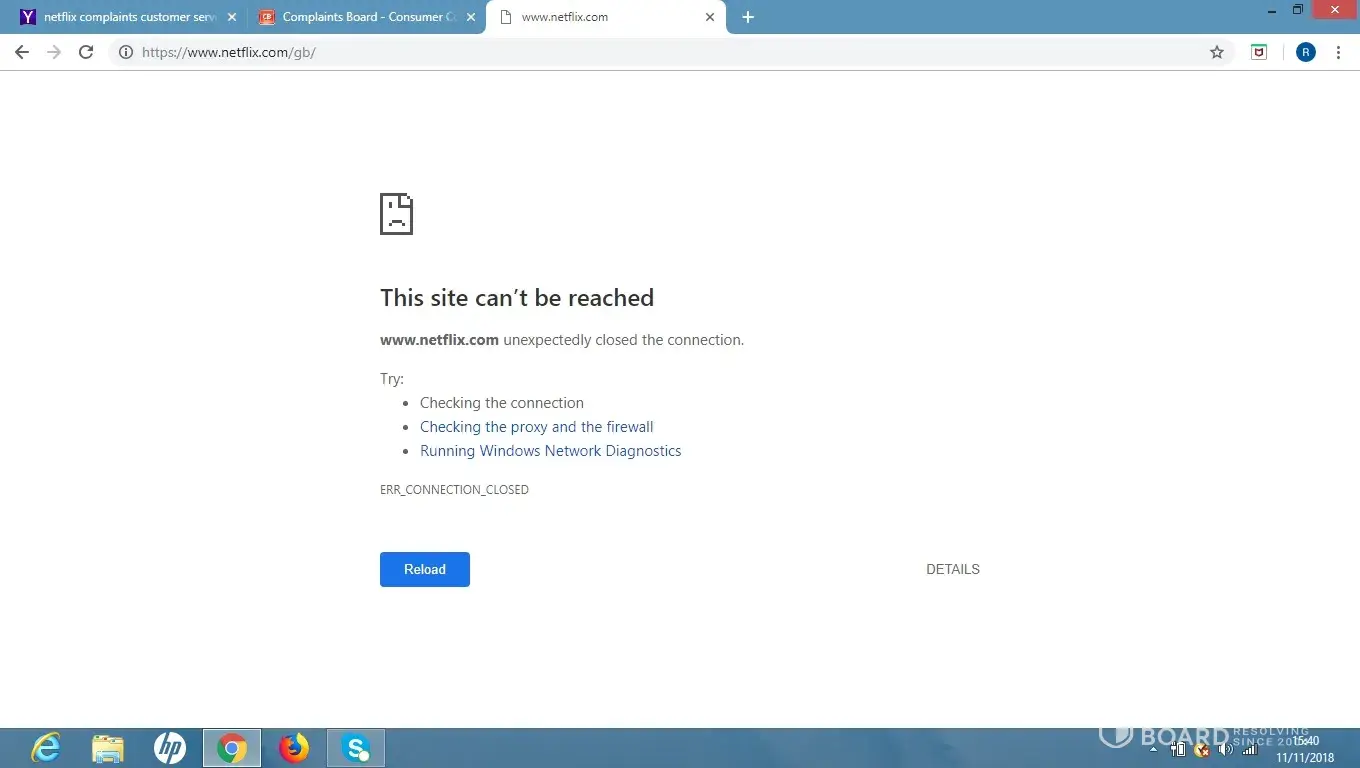Restore down the Chrome window
This screenshot has width=1360, height=768.
[1298, 10]
